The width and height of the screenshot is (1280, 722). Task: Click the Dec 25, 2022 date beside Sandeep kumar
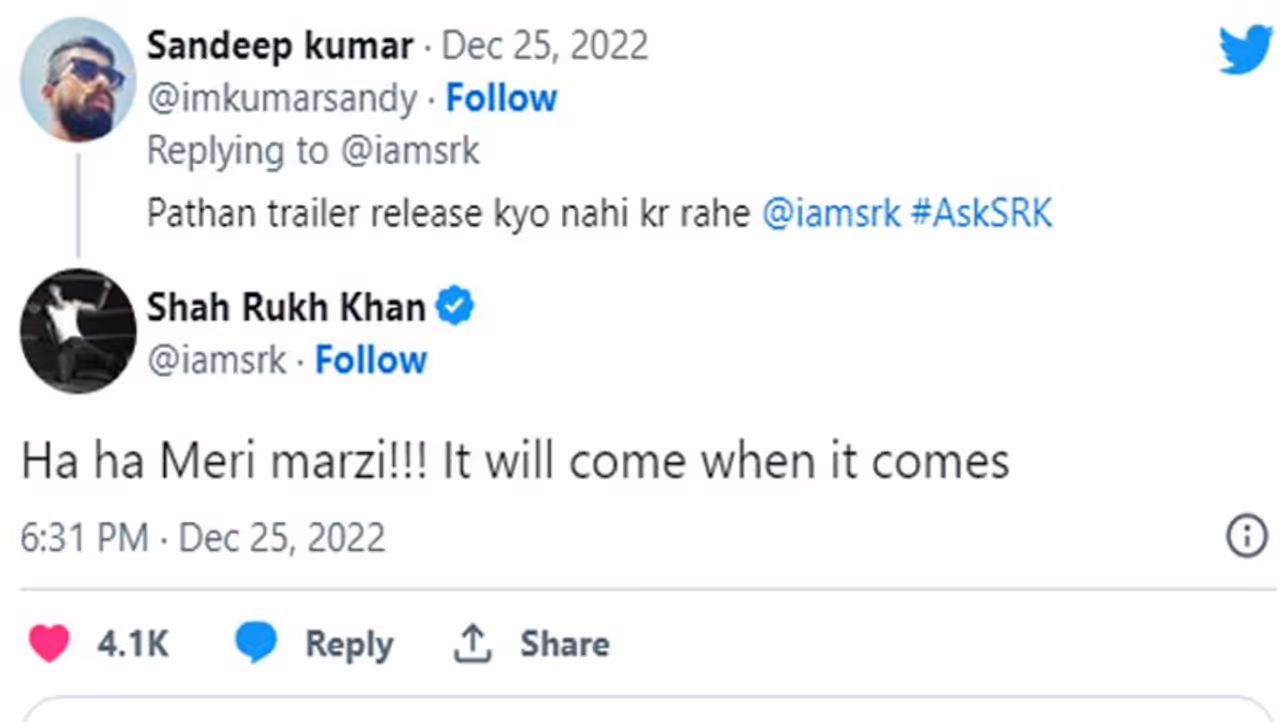tap(545, 46)
